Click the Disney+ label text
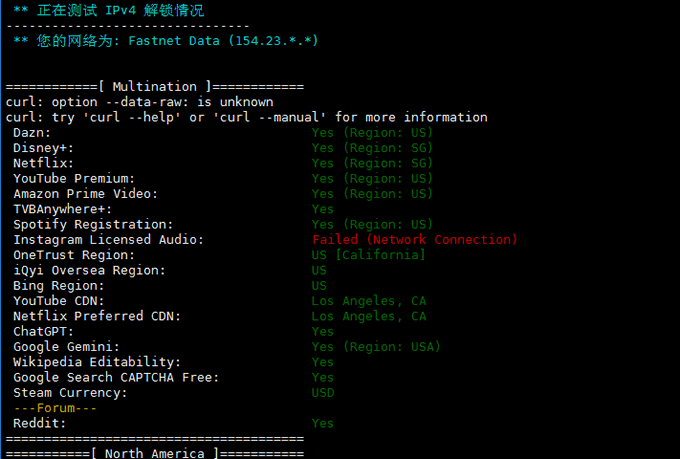The width and height of the screenshot is (680, 459). (43, 148)
